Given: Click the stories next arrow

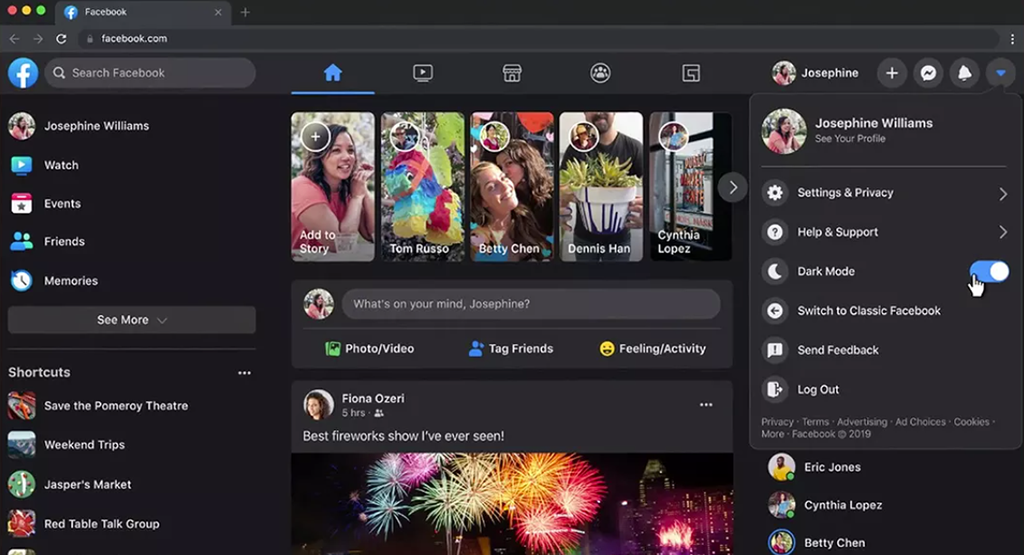Looking at the screenshot, I should pyautogui.click(x=733, y=187).
